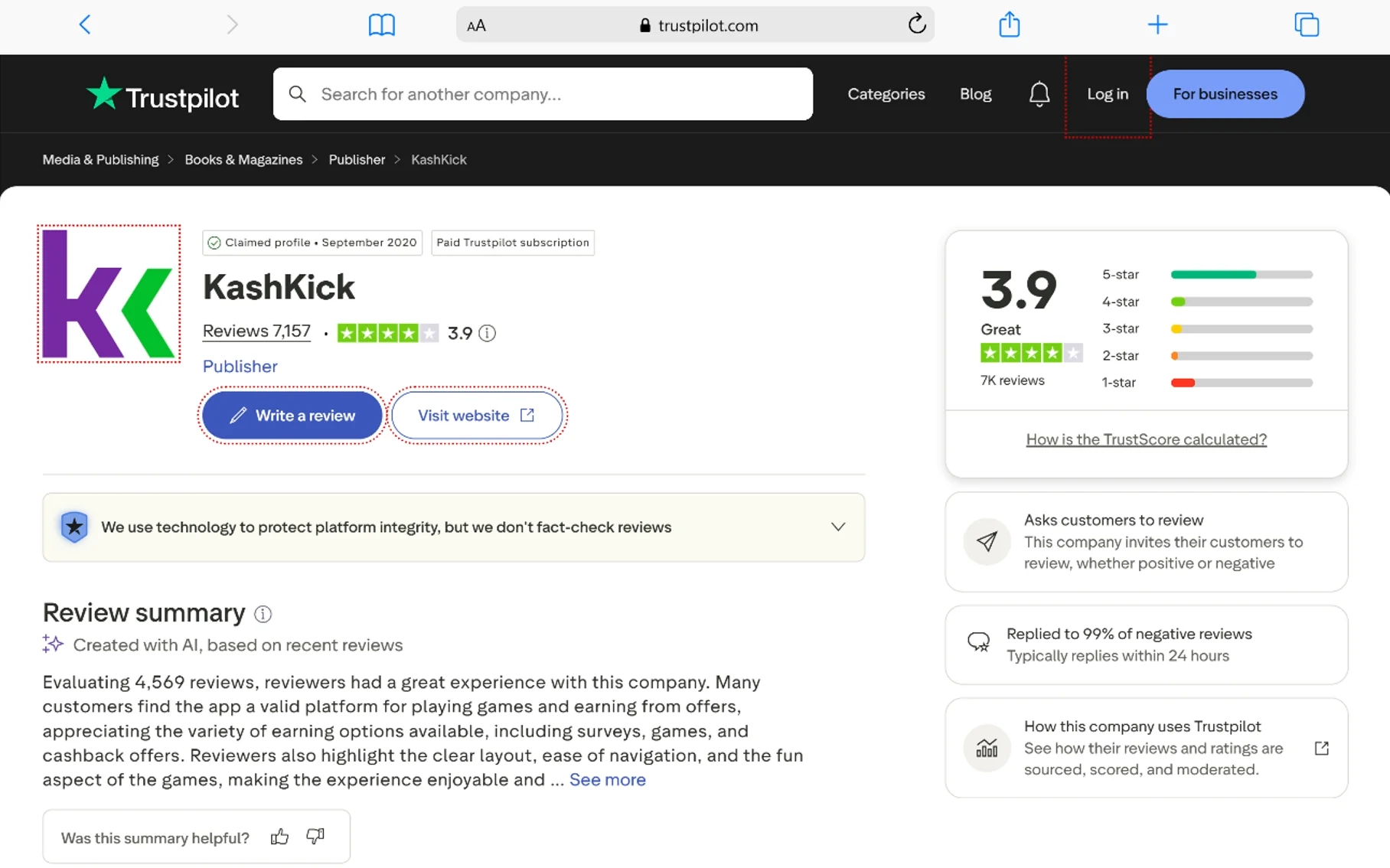Viewport: 1390px width, 868px height.
Task: Click the KashKick breadcrumb text
Action: [439, 159]
